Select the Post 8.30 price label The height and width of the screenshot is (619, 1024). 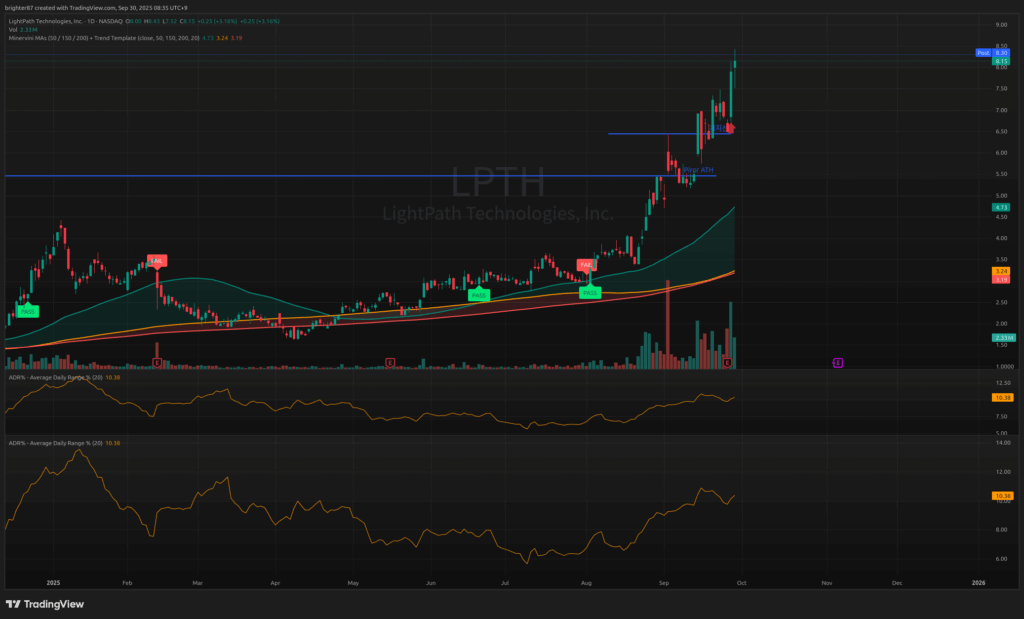[993, 53]
